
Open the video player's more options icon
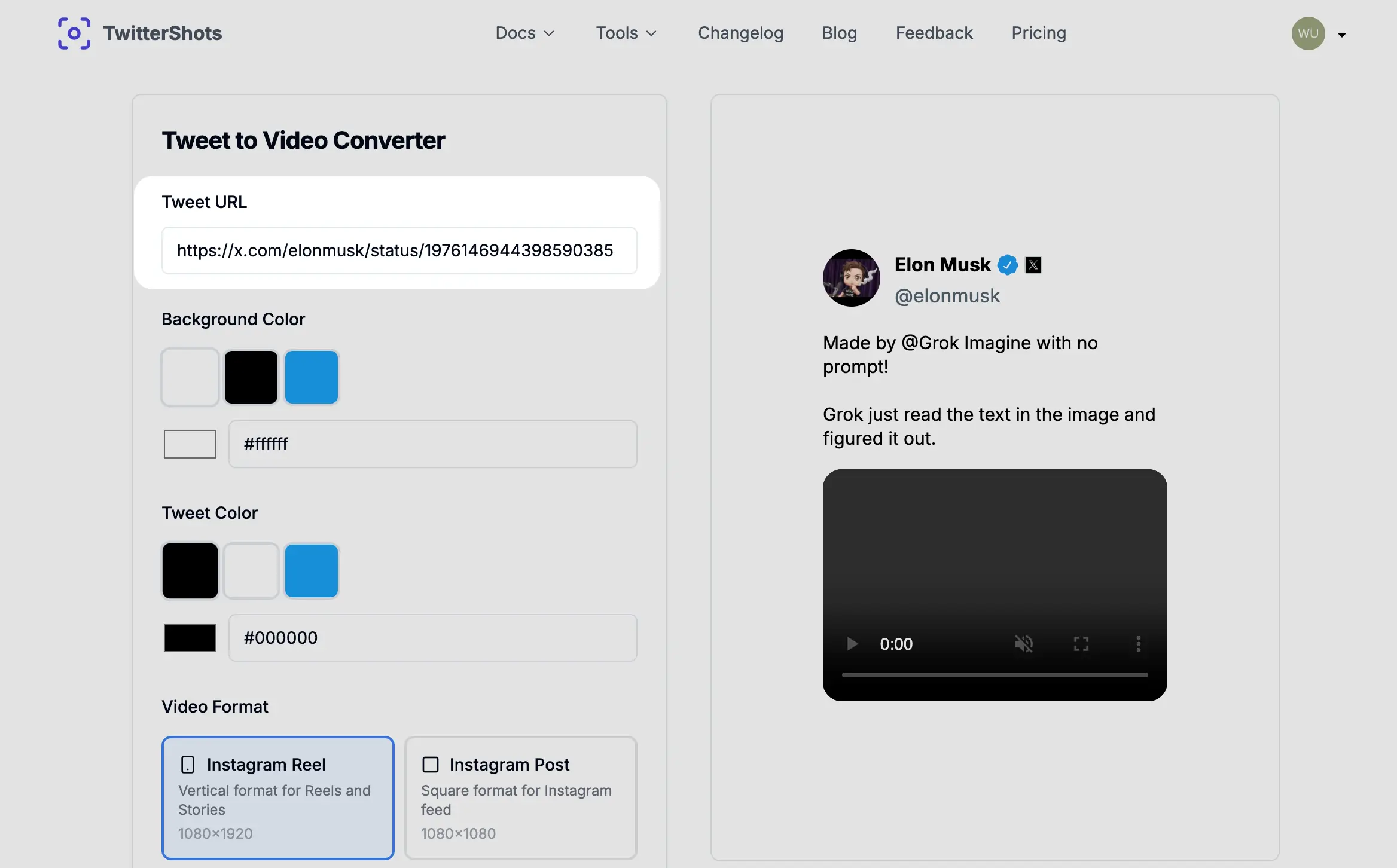point(1138,644)
